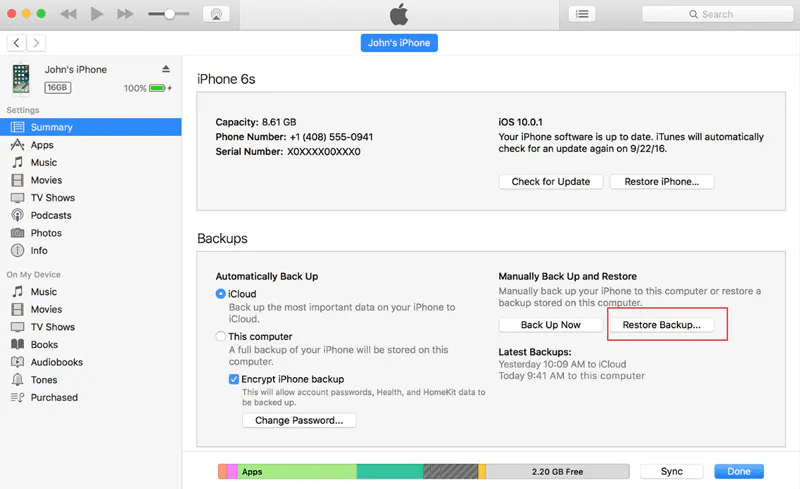Choose This computer backup option

(221, 337)
